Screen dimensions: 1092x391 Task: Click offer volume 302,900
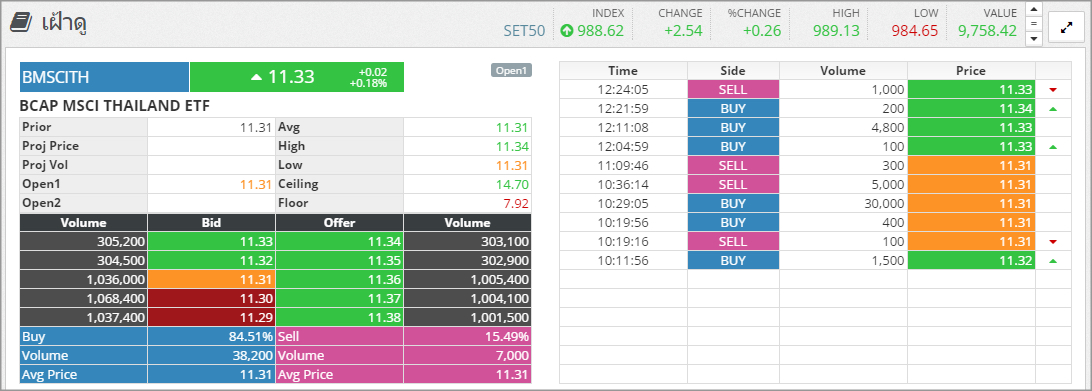pos(467,260)
